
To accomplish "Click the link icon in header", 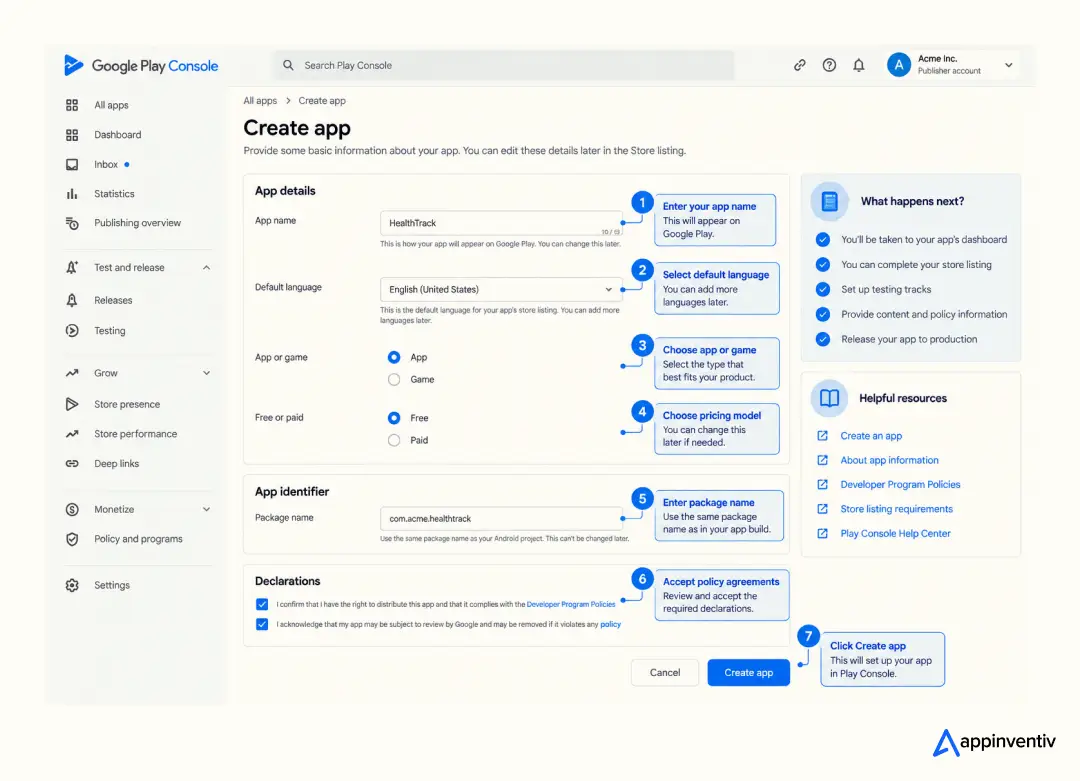I will [x=799, y=65].
